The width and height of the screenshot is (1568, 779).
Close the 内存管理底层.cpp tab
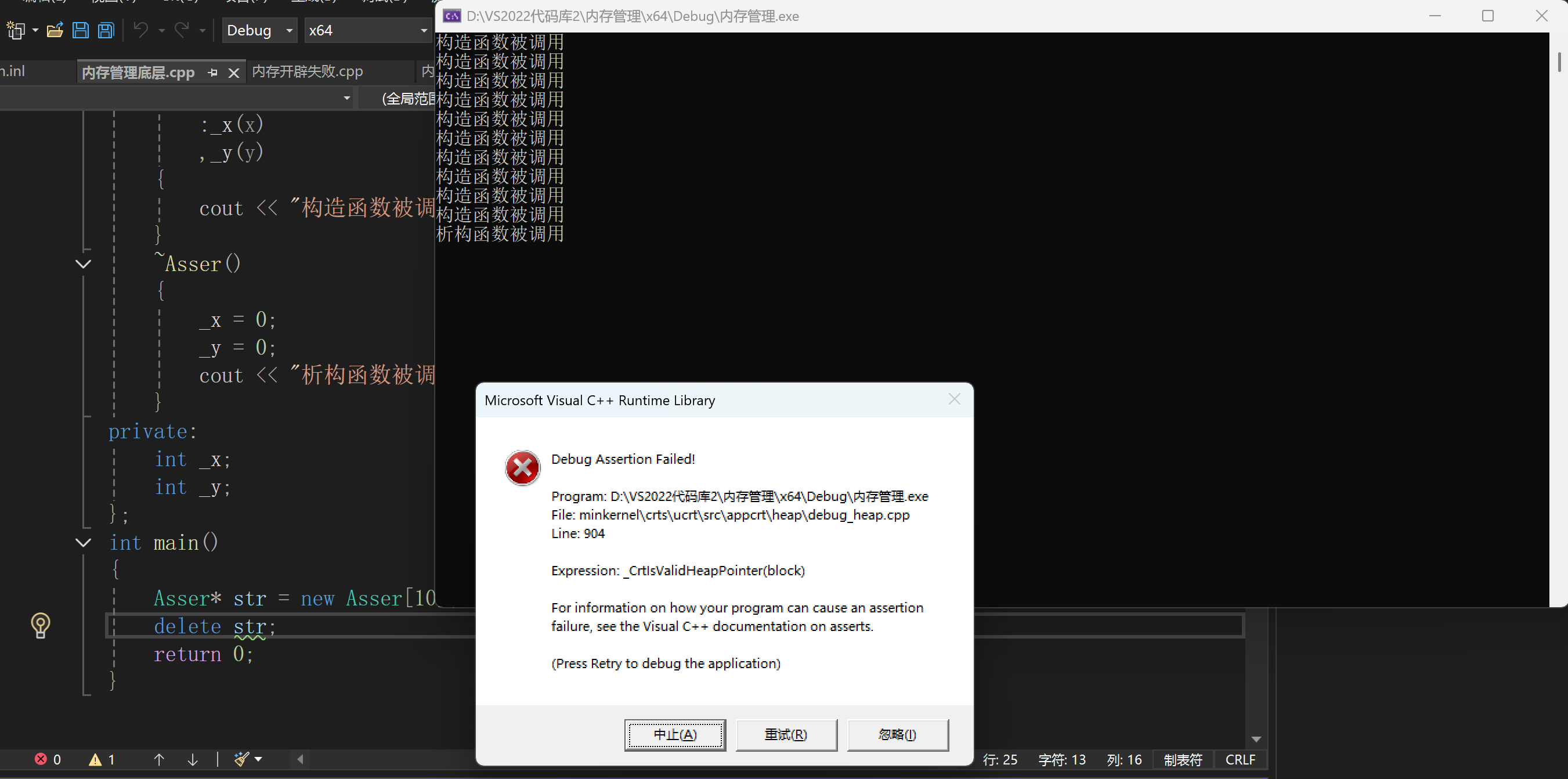tap(234, 73)
